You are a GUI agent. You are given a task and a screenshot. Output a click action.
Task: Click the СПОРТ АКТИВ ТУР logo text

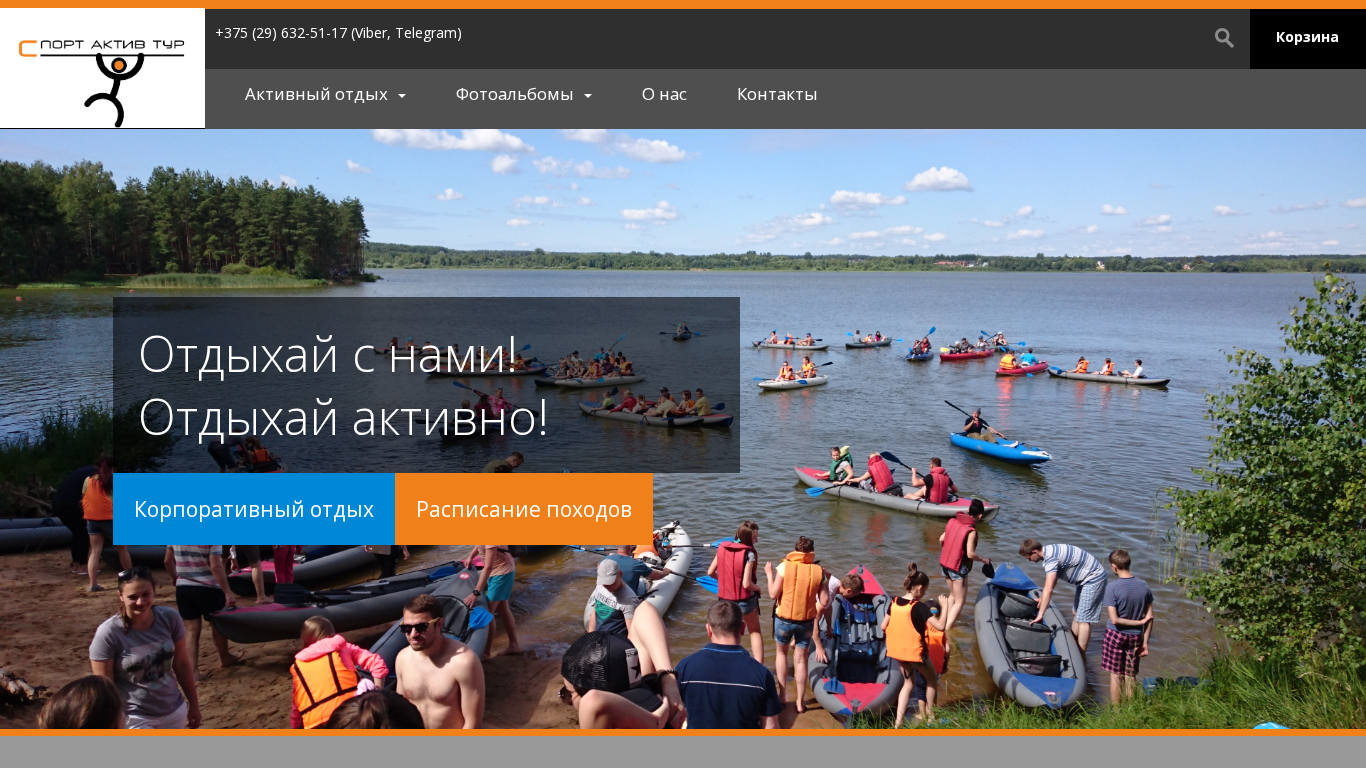pyautogui.click(x=102, y=45)
